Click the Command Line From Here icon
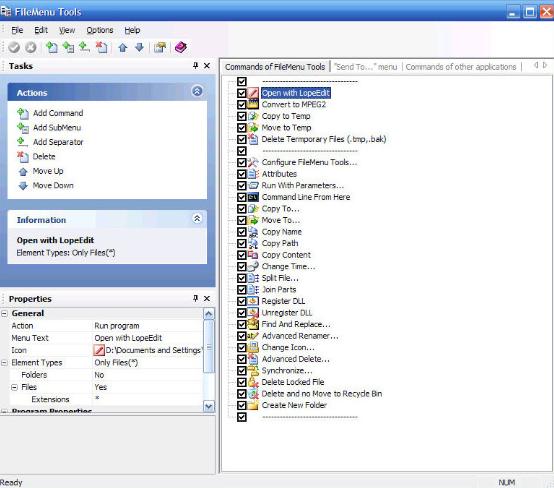Screen dimensions: 554x488 [253, 197]
